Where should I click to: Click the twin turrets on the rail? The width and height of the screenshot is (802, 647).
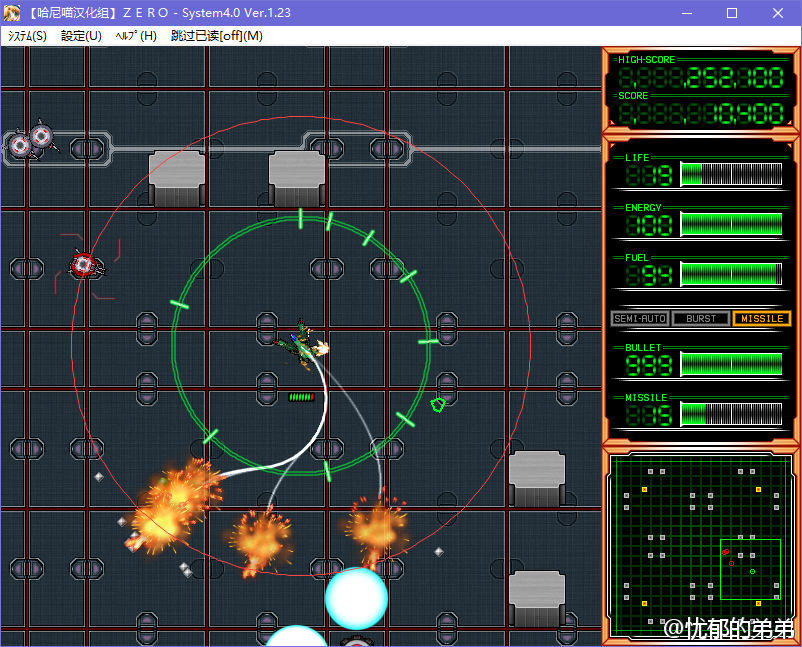[x=30, y=141]
